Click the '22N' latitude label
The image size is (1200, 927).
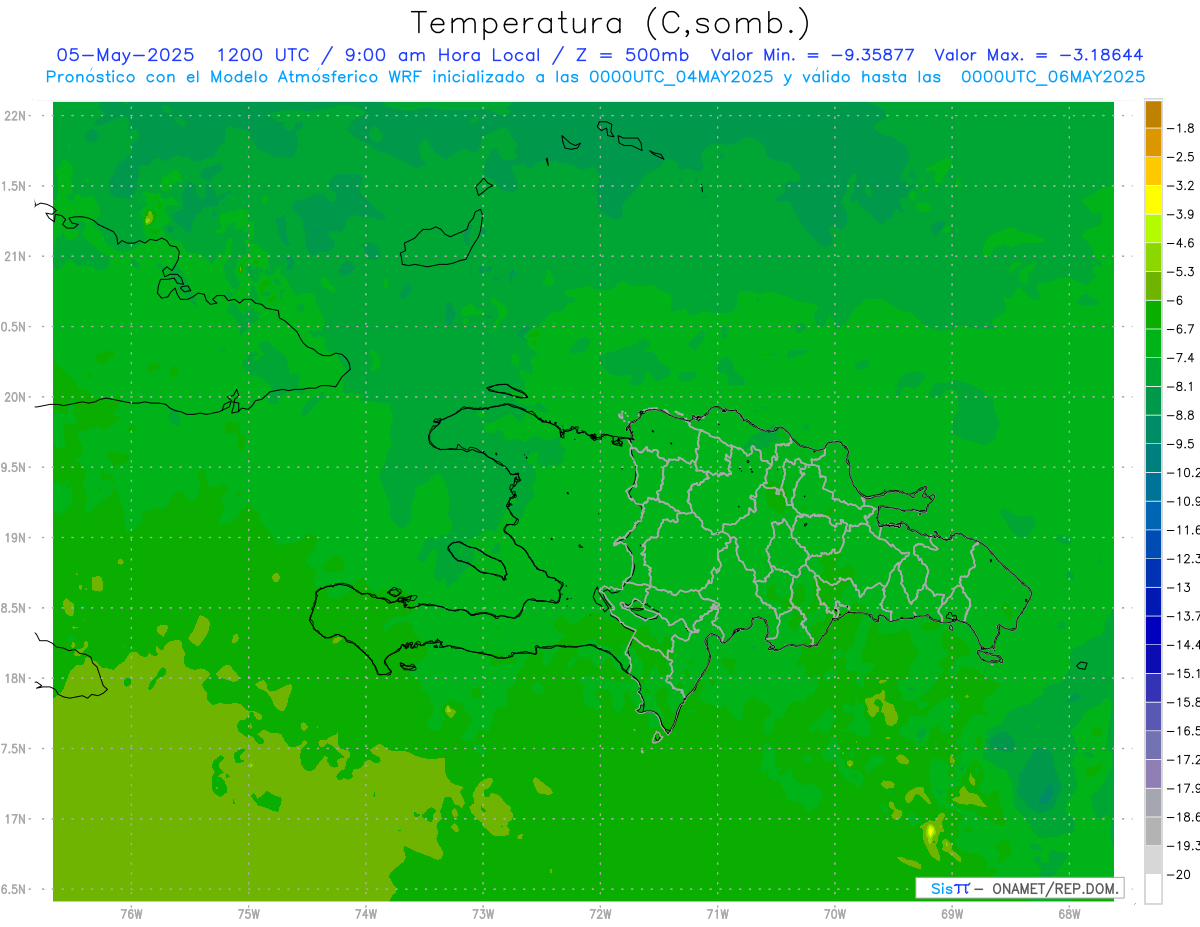(x=16, y=115)
